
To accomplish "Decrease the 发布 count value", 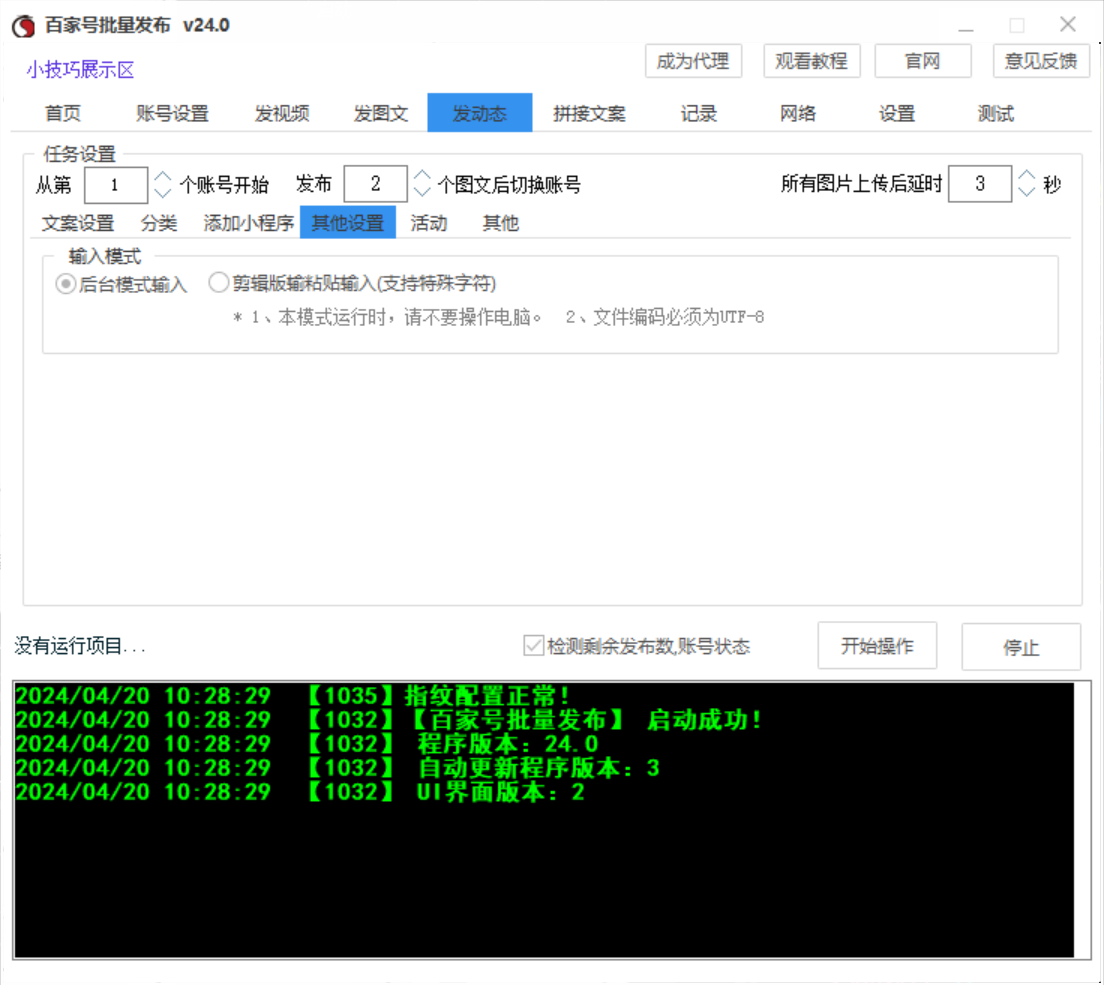I will point(422,192).
